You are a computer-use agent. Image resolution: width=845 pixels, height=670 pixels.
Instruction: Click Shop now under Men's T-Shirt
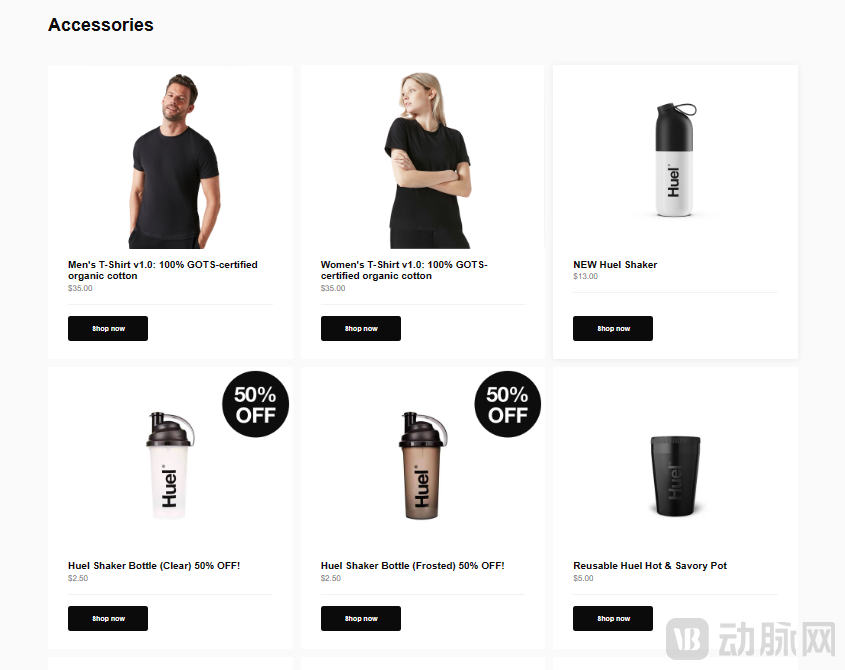pyautogui.click(x=108, y=328)
